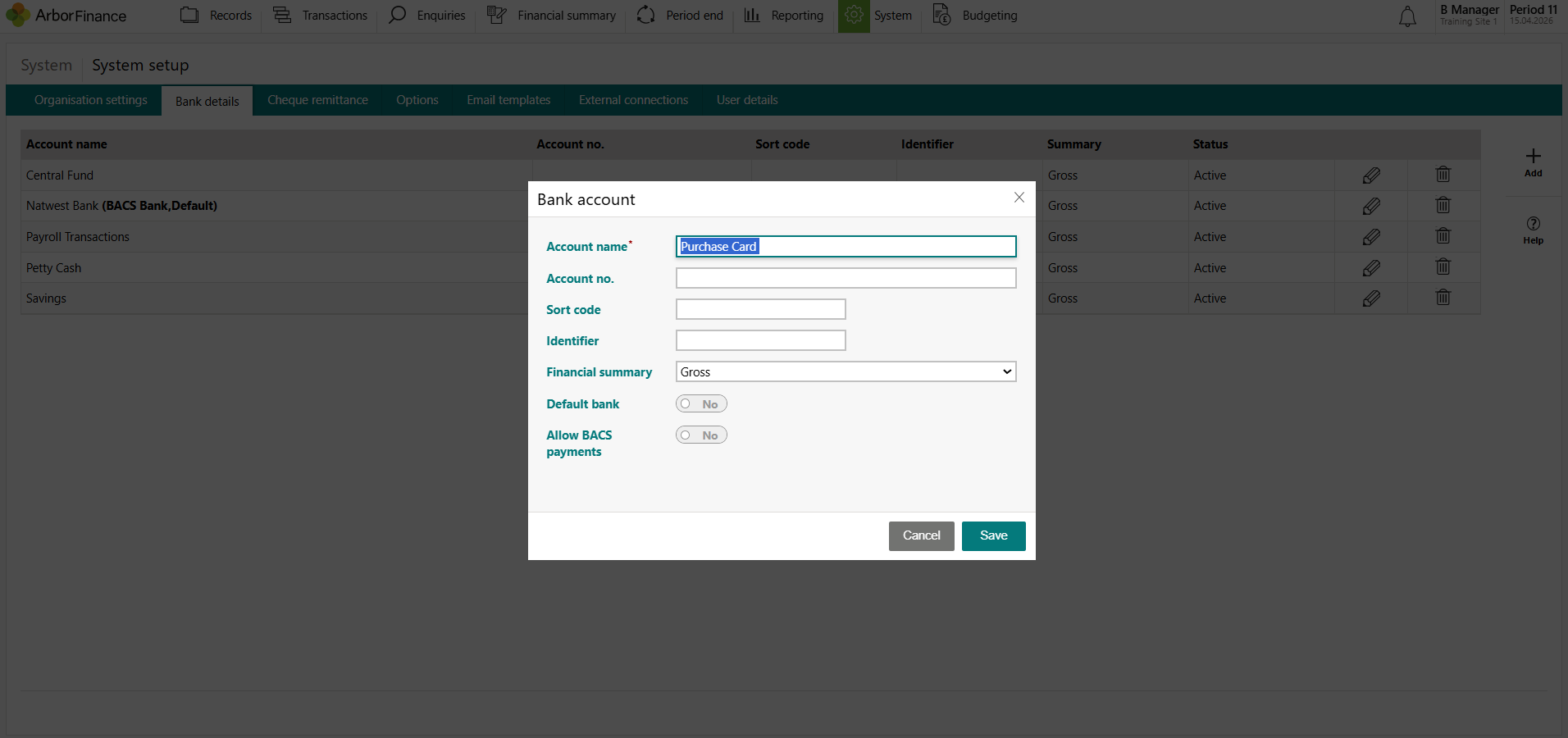
Task: Click the Add plus icon
Action: click(1533, 156)
